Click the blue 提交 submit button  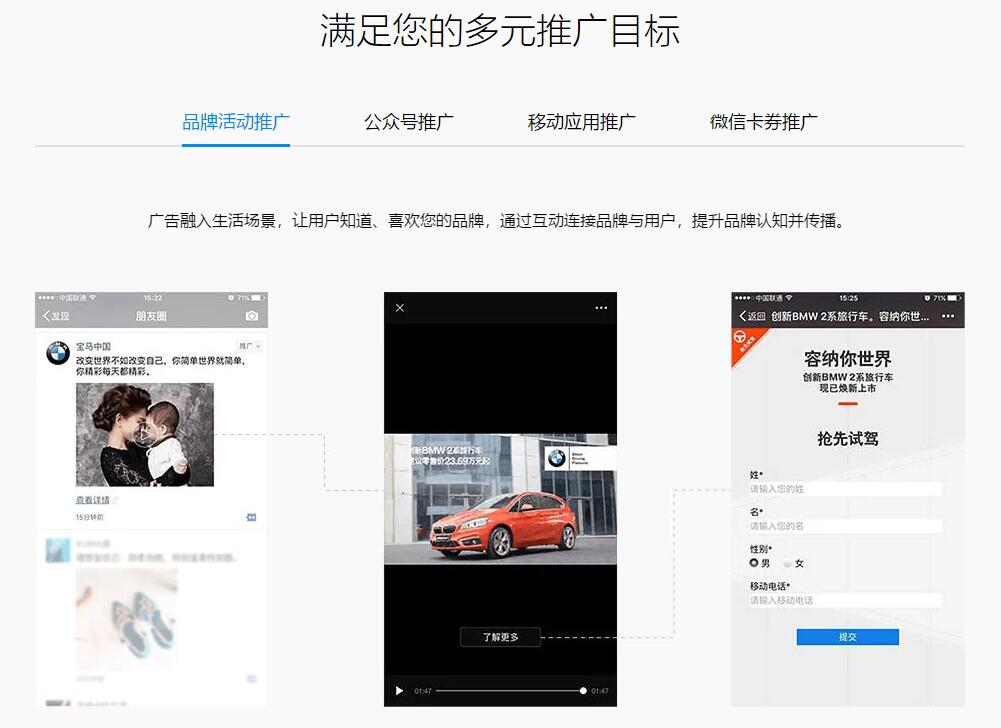847,637
